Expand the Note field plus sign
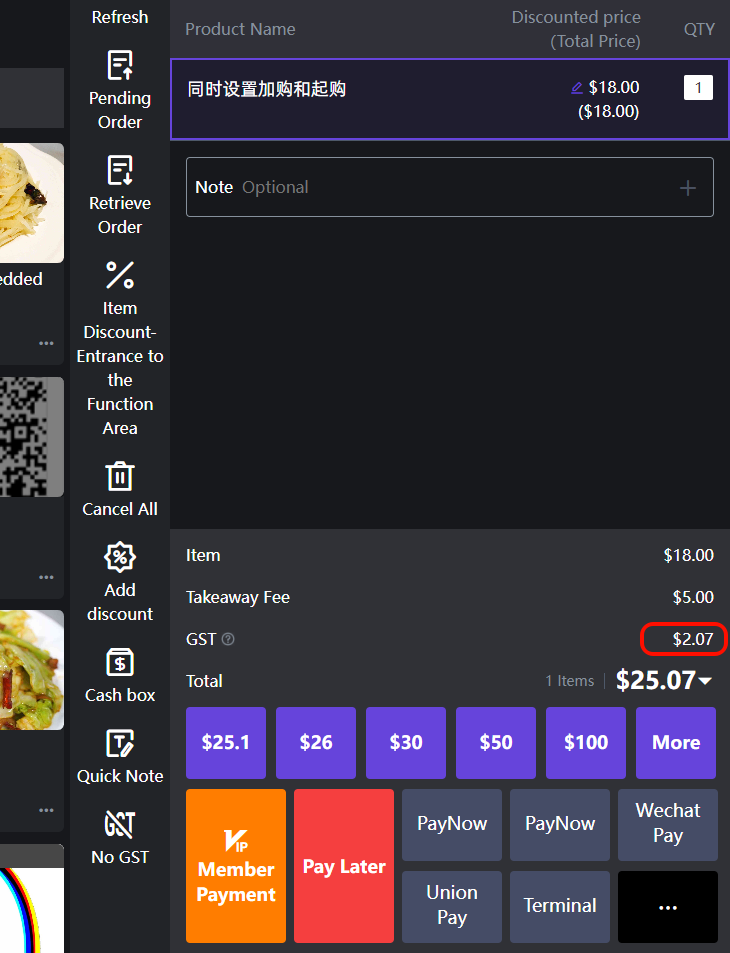730x953 pixels. click(x=688, y=187)
